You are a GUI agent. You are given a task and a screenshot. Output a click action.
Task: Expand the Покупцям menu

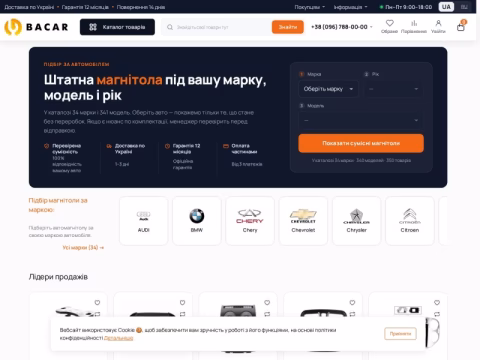coord(309,7)
